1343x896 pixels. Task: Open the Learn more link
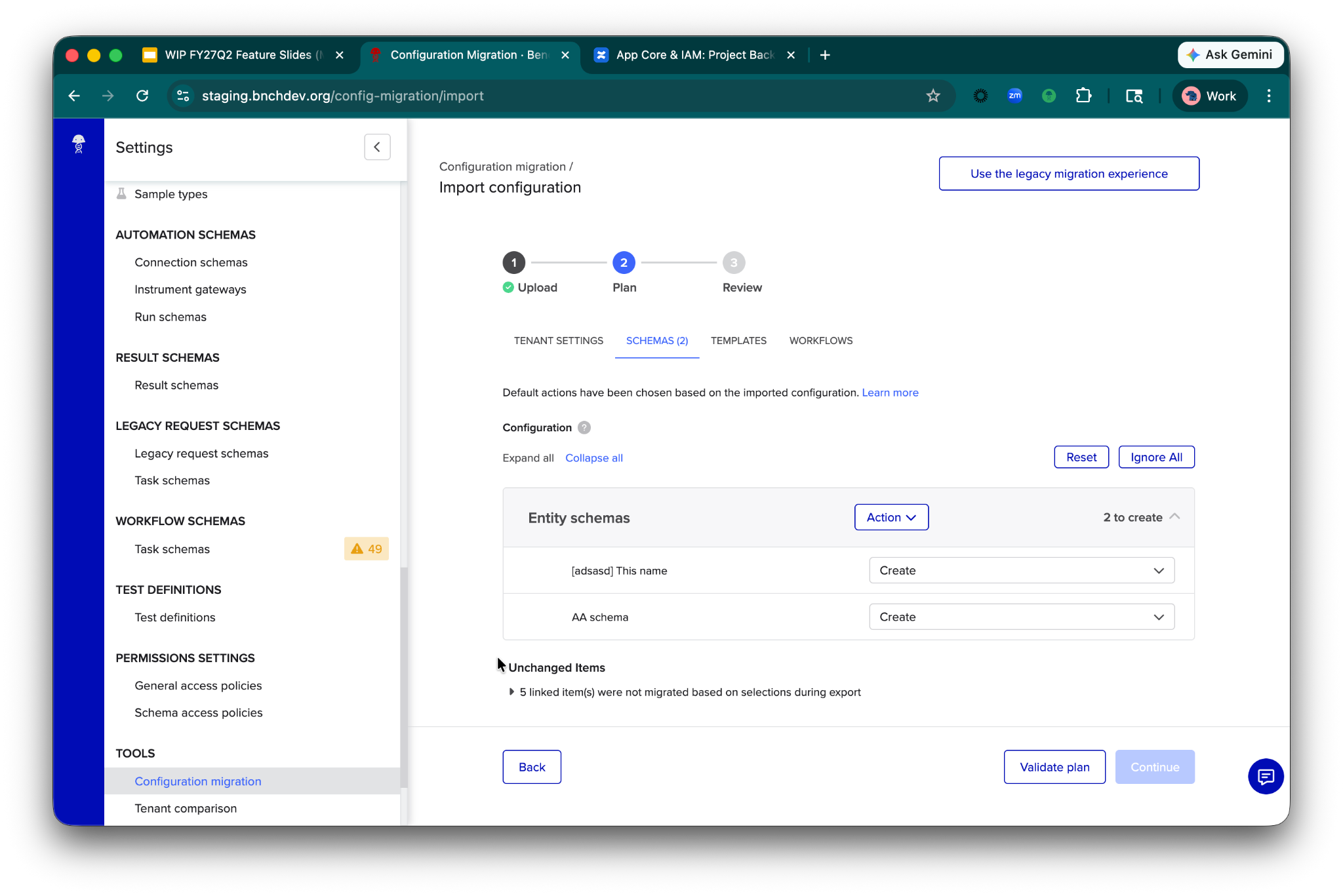(x=890, y=392)
